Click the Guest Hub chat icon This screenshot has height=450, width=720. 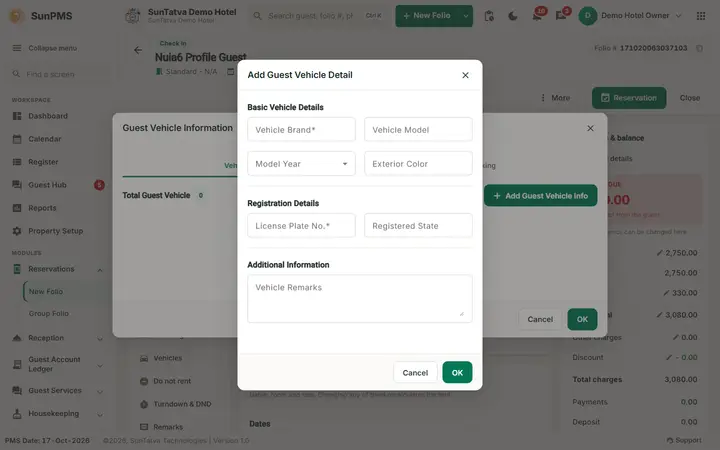[17, 185]
